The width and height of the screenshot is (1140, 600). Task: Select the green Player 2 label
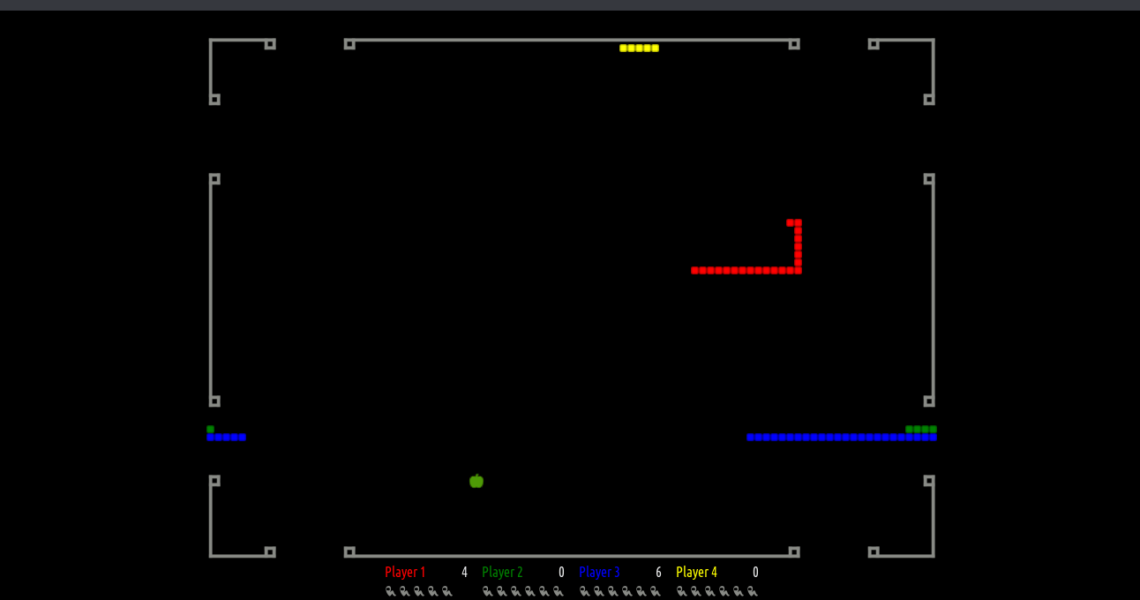(x=502, y=573)
